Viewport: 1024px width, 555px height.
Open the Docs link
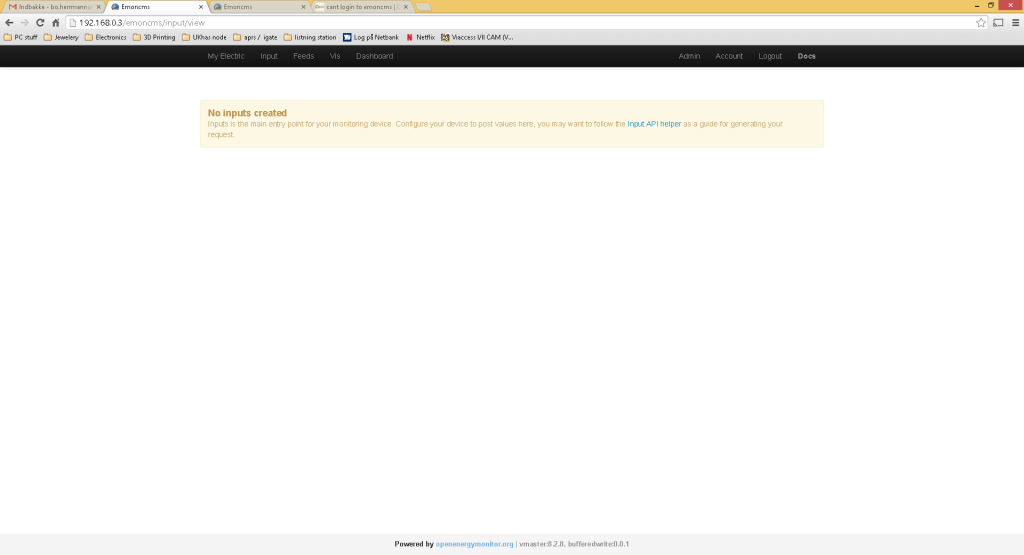807,56
